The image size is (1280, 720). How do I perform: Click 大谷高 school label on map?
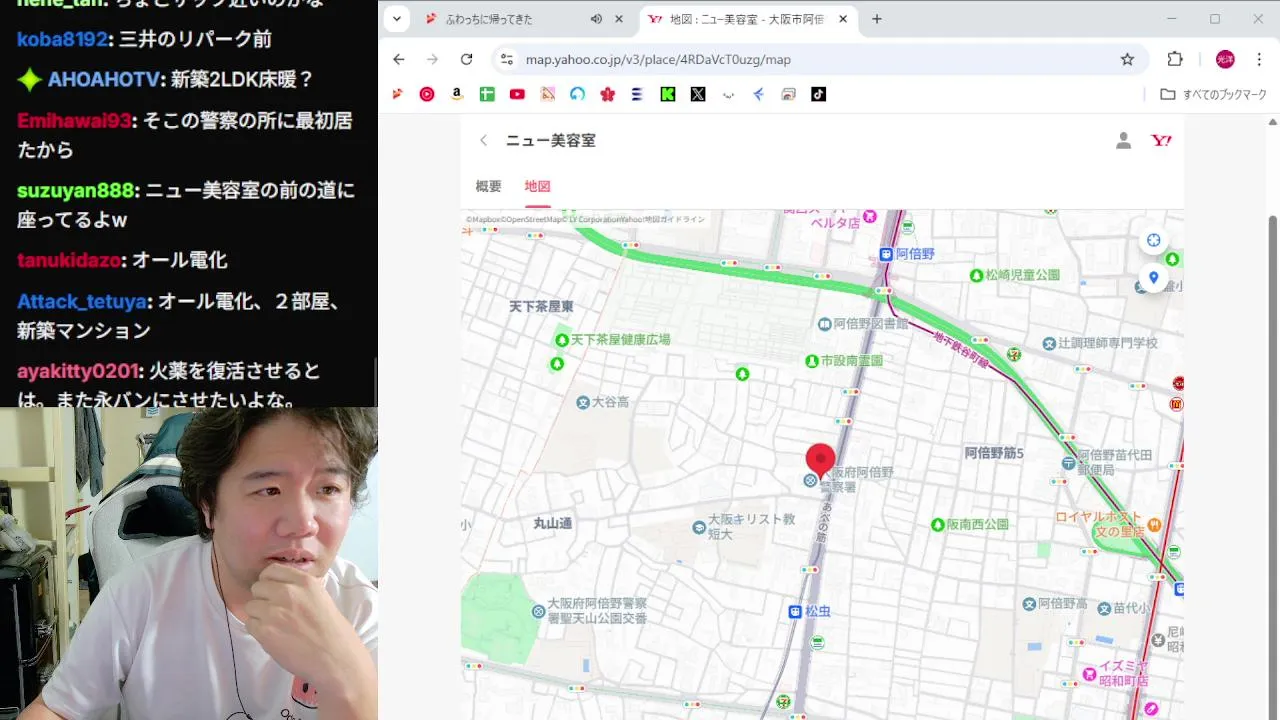click(x=610, y=402)
